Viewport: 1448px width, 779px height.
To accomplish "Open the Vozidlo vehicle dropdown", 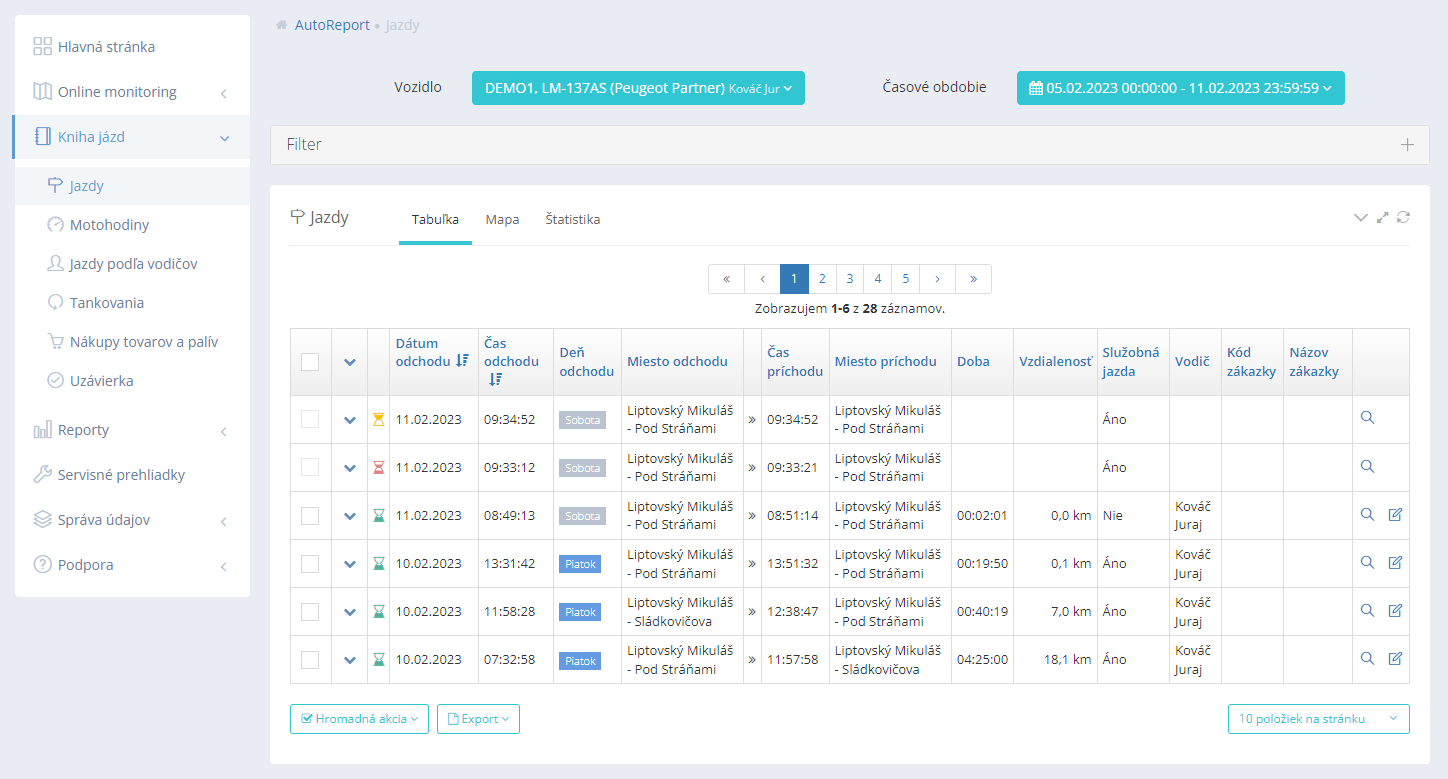I will [x=638, y=88].
